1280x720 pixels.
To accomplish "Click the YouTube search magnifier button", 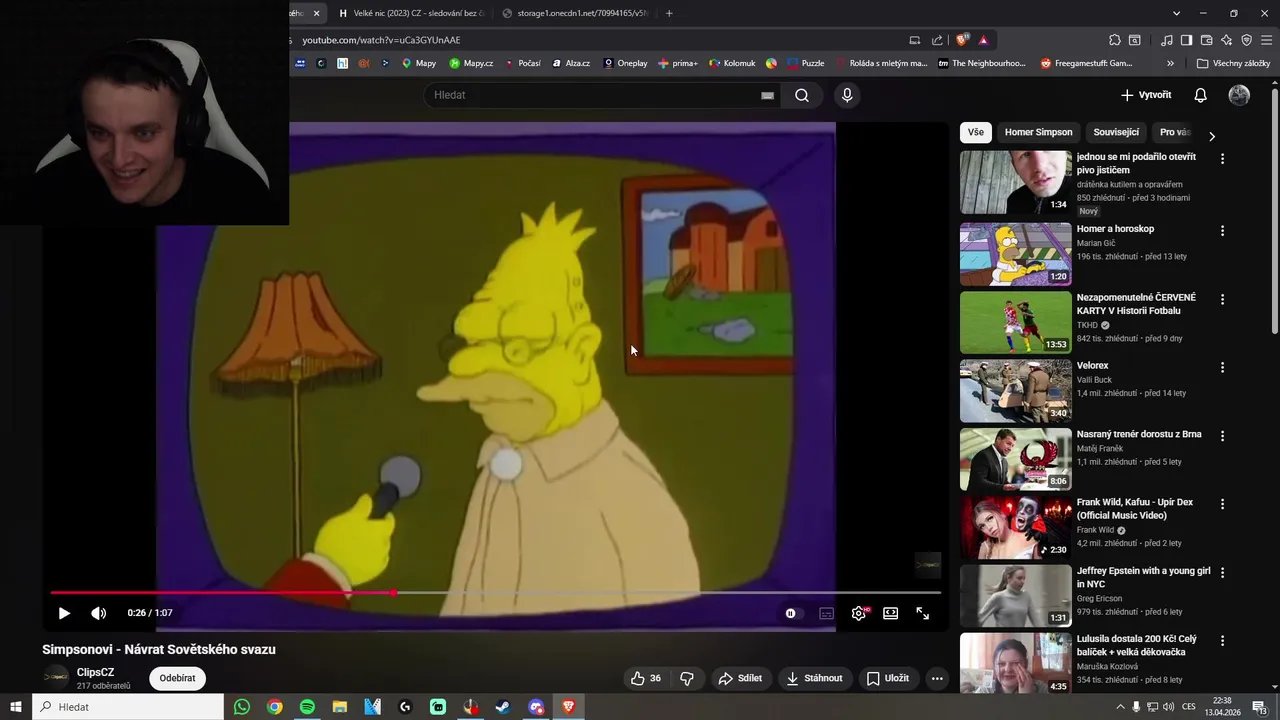I will pos(802,95).
